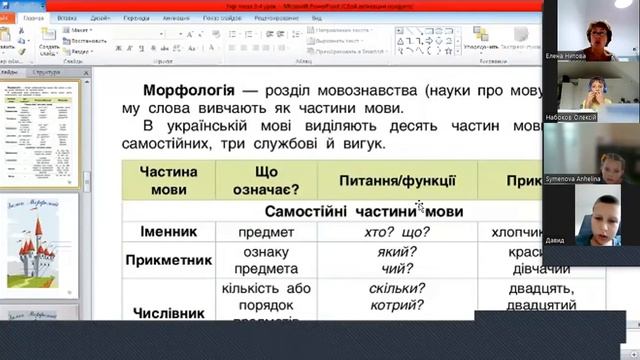Viewport: 640px width, 360px height.
Task: Click the Change Case Aa icon
Action: pos(192,48)
